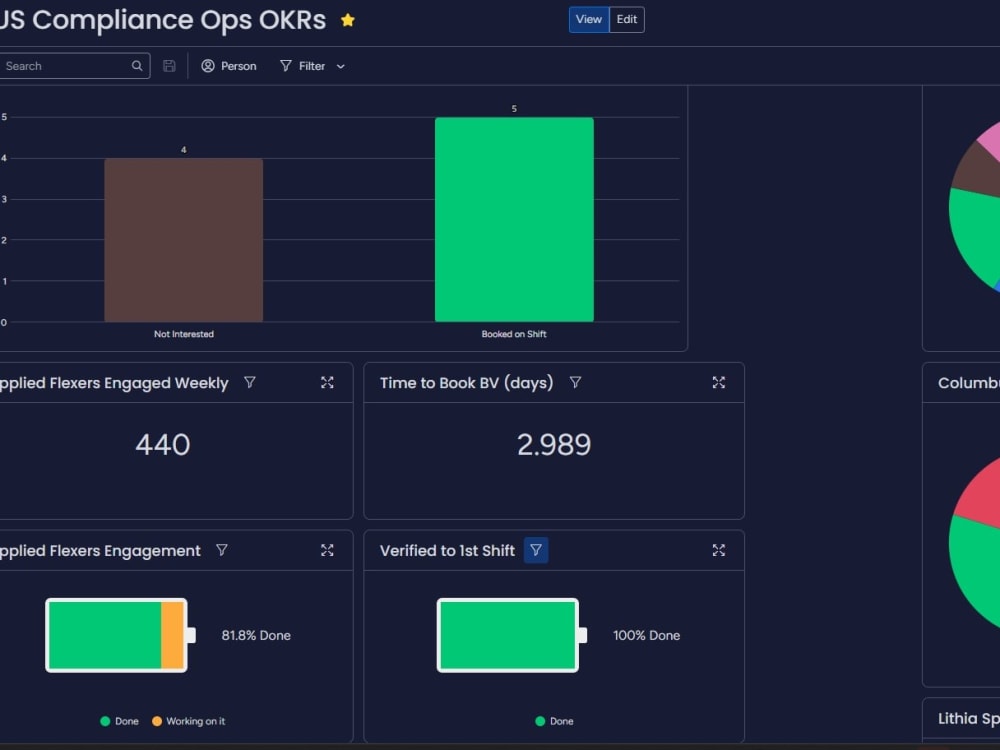Click the Search input field

pyautogui.click(x=74, y=66)
